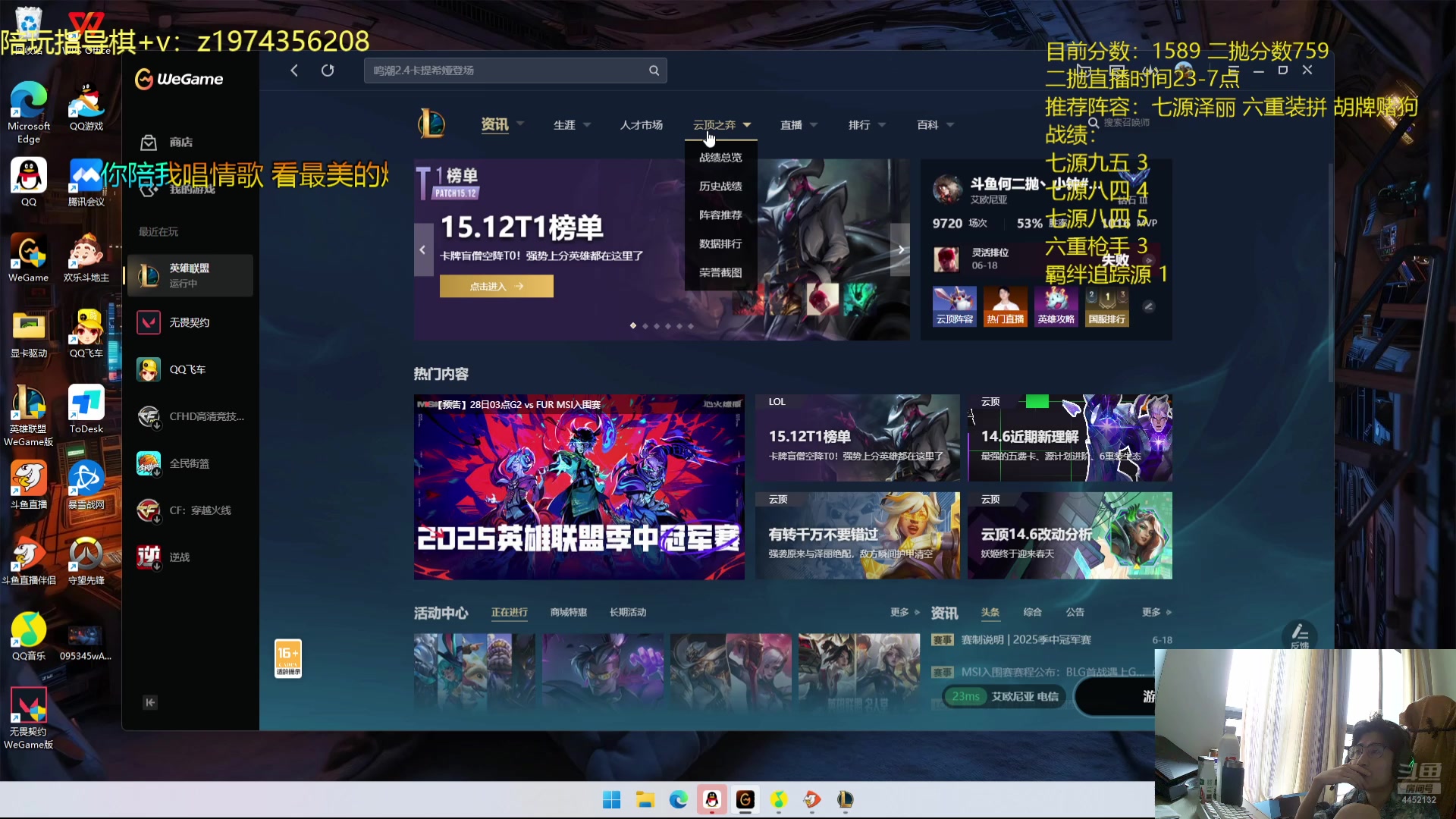1456x819 pixels.
Task: Open the 2025英雄联盟季中冠军赛 thumbnail
Action: tap(579, 487)
